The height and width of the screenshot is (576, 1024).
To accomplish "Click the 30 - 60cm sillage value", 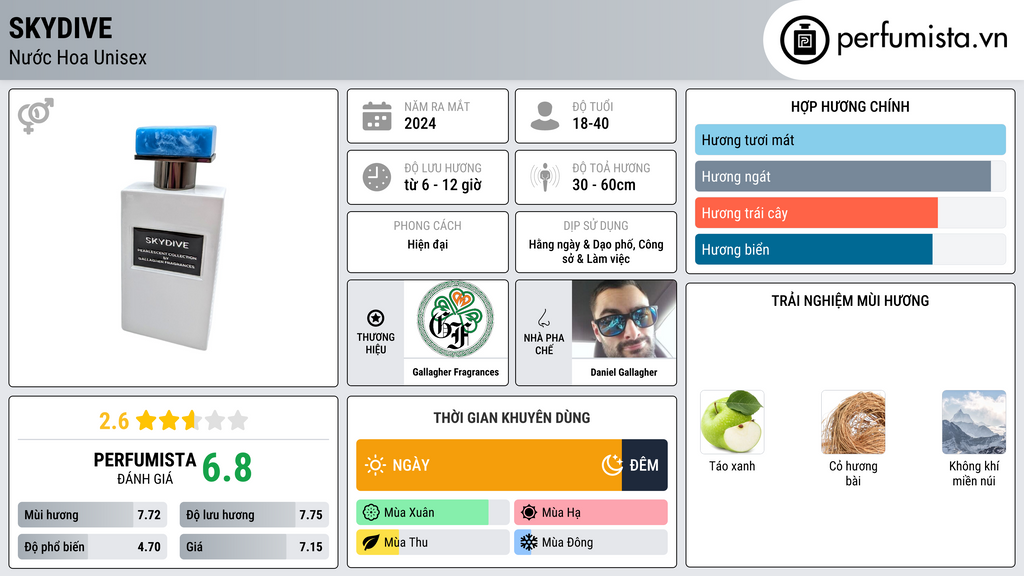I will click(x=603, y=185).
